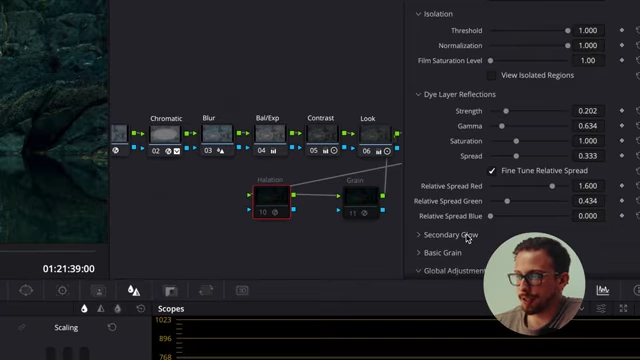Click the Relative Spread Red slider handle
Viewport: 640px width, 360px height.
pos(552,186)
